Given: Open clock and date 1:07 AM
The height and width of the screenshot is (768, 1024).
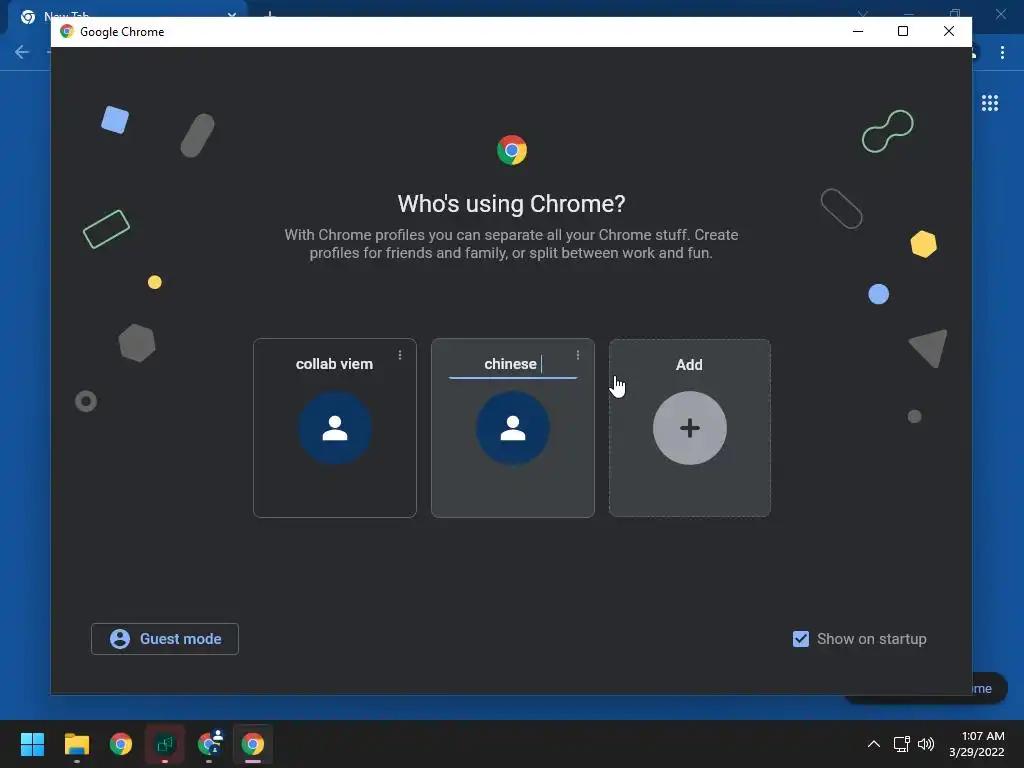Looking at the screenshot, I should pos(977,744).
